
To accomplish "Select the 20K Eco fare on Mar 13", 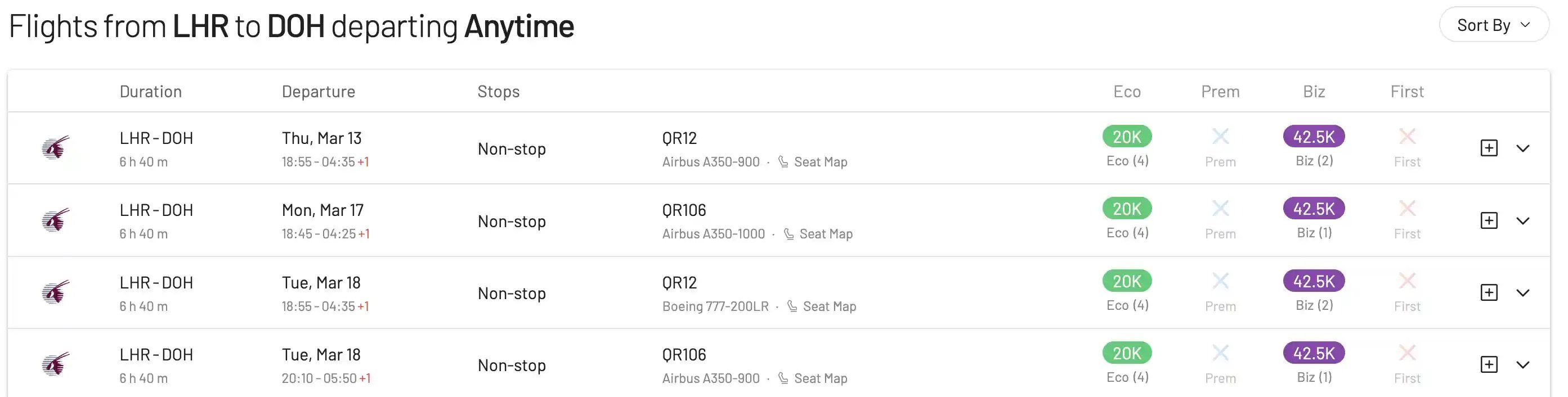I will coord(1127,136).
